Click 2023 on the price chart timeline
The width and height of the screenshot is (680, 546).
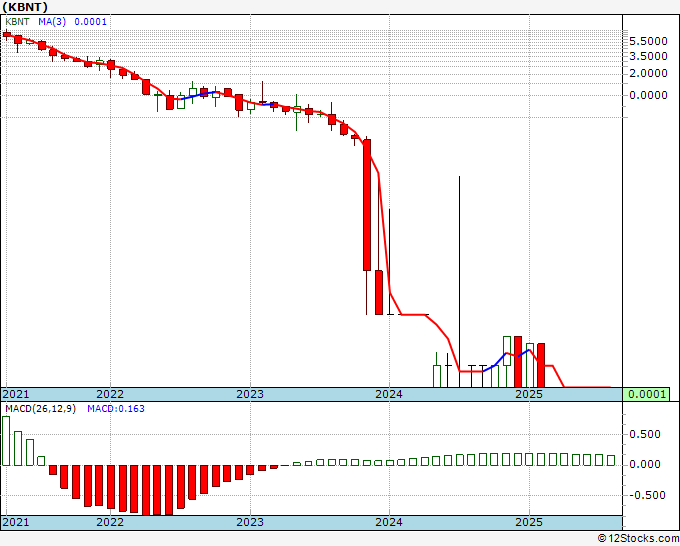[x=250, y=394]
